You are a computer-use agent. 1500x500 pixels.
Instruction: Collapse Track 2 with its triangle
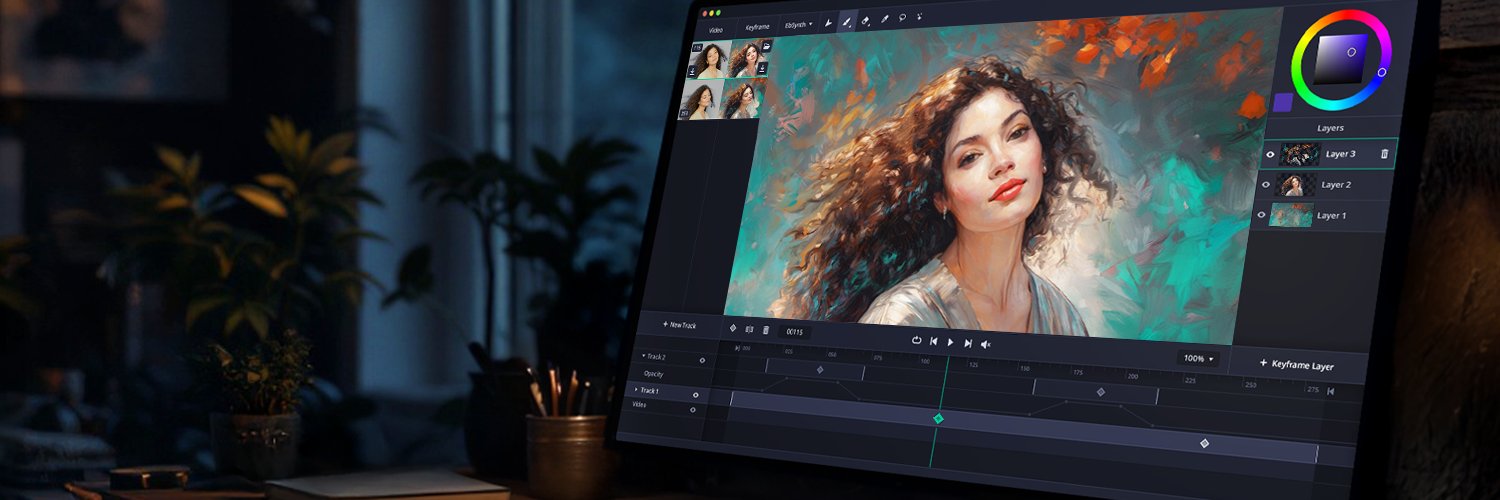(643, 356)
